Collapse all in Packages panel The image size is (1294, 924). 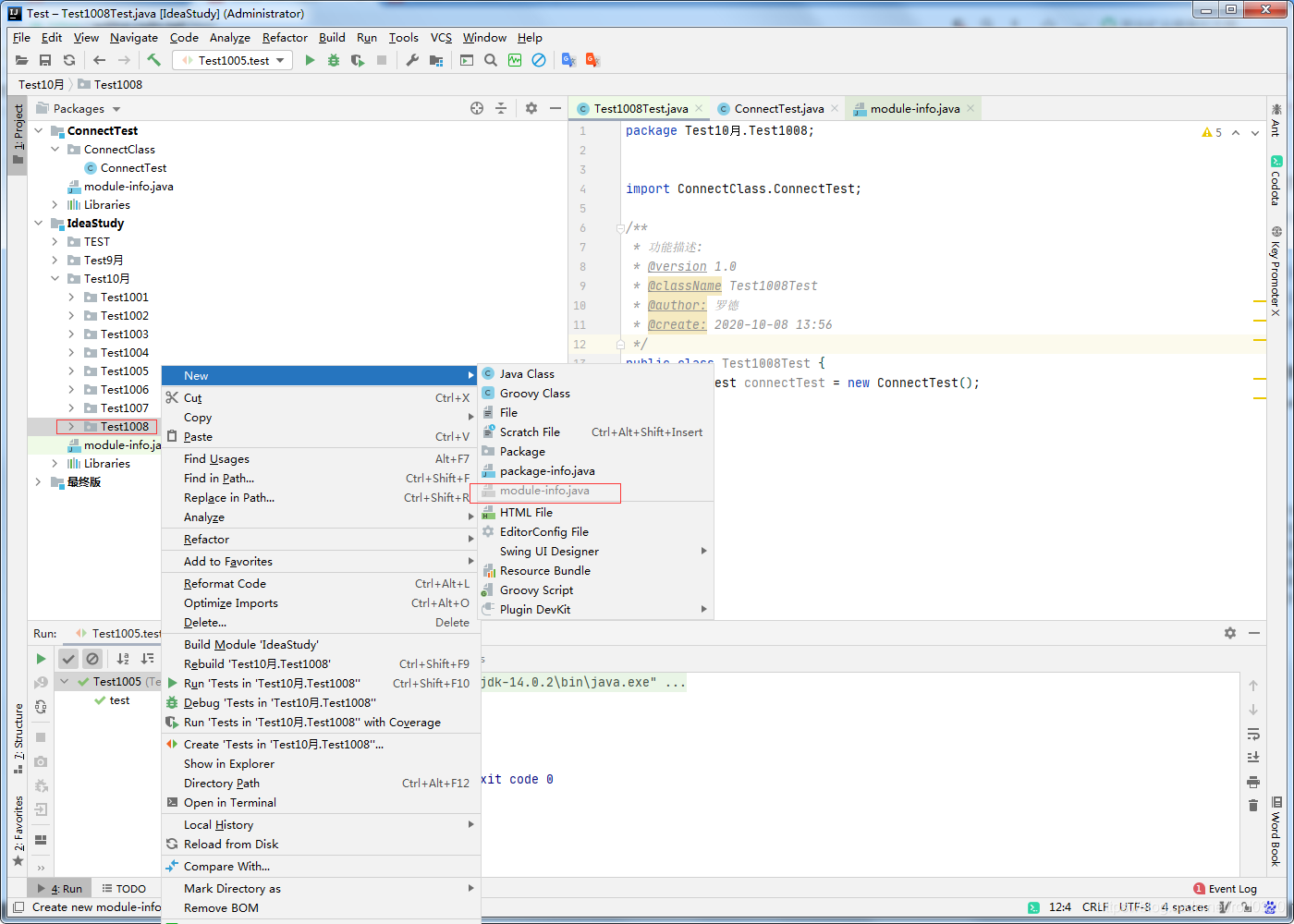coord(501,108)
